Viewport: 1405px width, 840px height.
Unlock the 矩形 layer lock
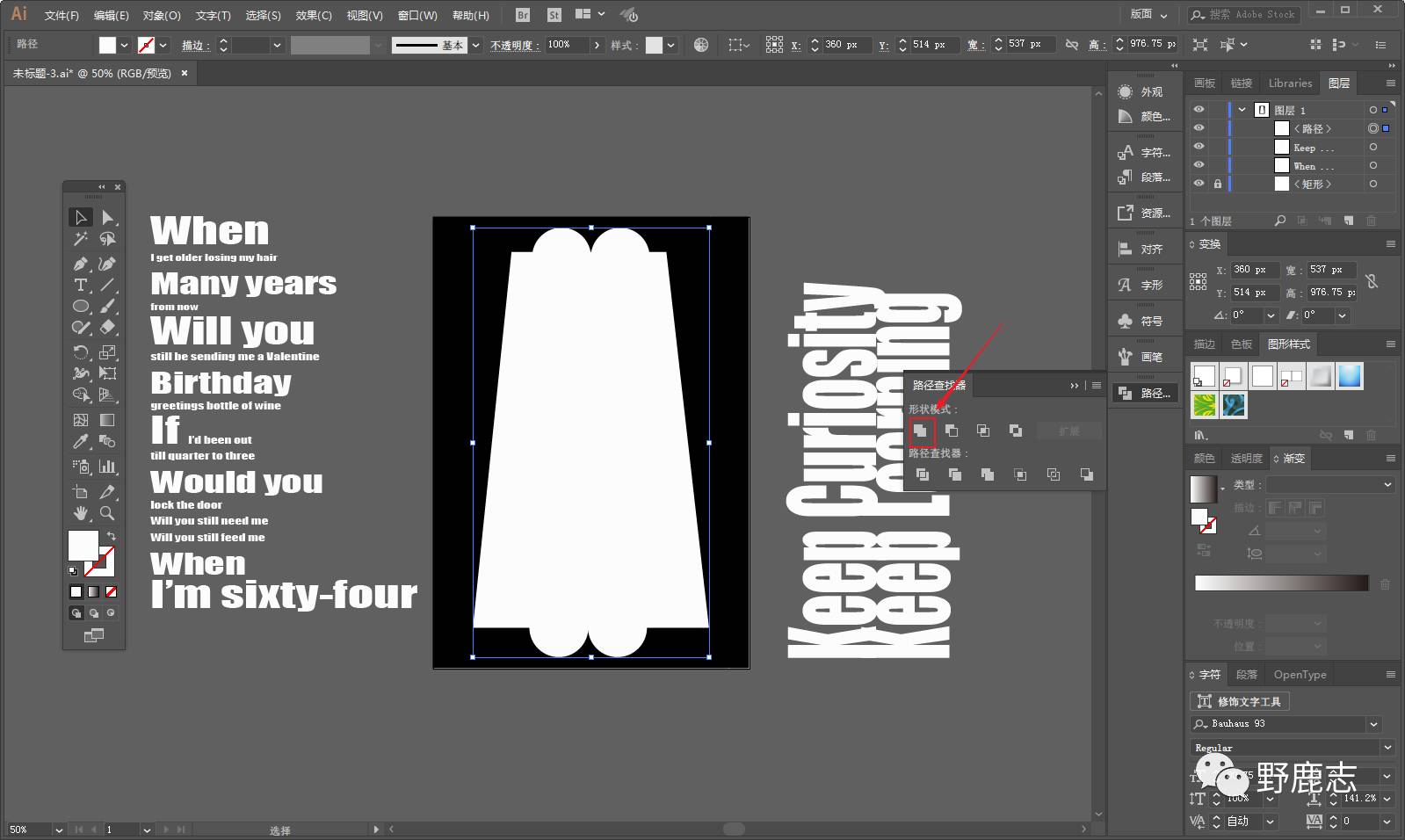coord(1217,184)
